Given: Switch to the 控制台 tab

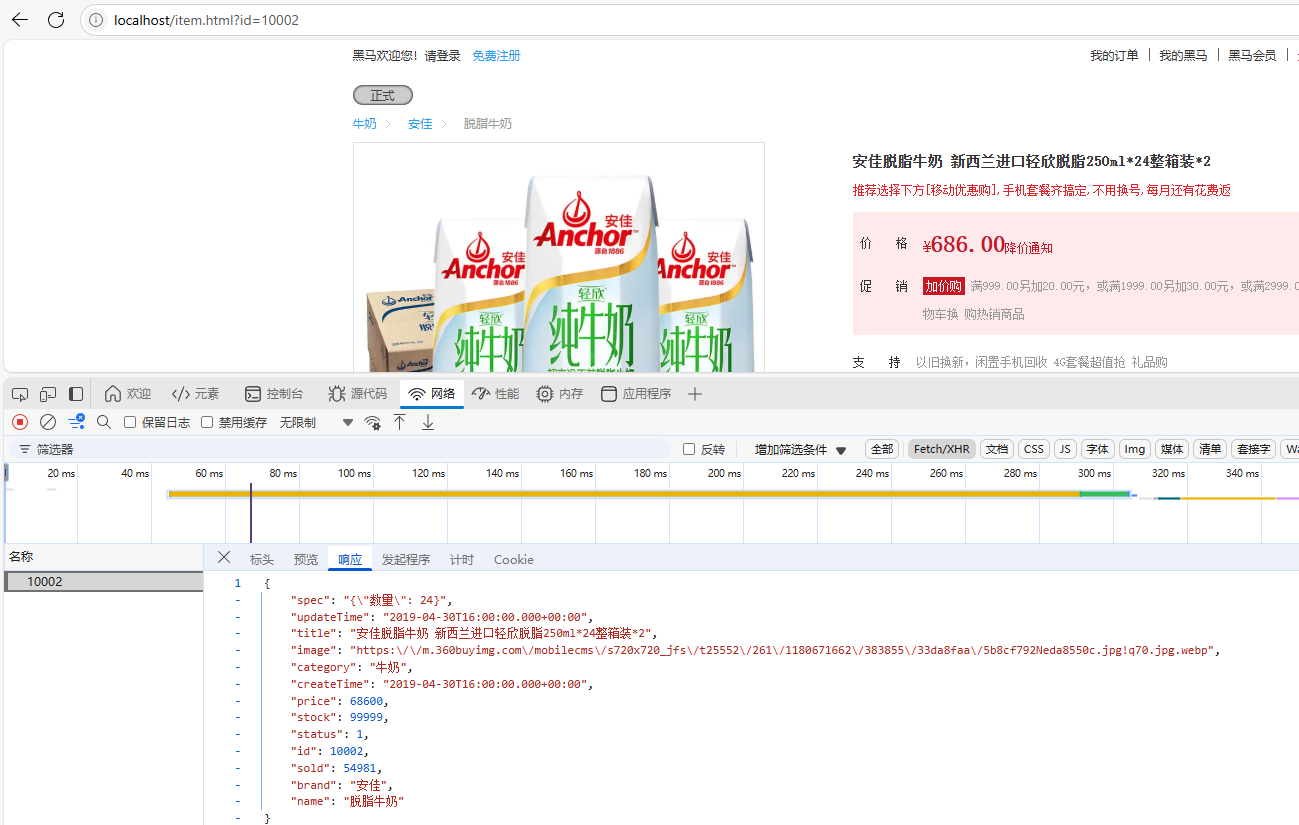Looking at the screenshot, I should (x=274, y=394).
